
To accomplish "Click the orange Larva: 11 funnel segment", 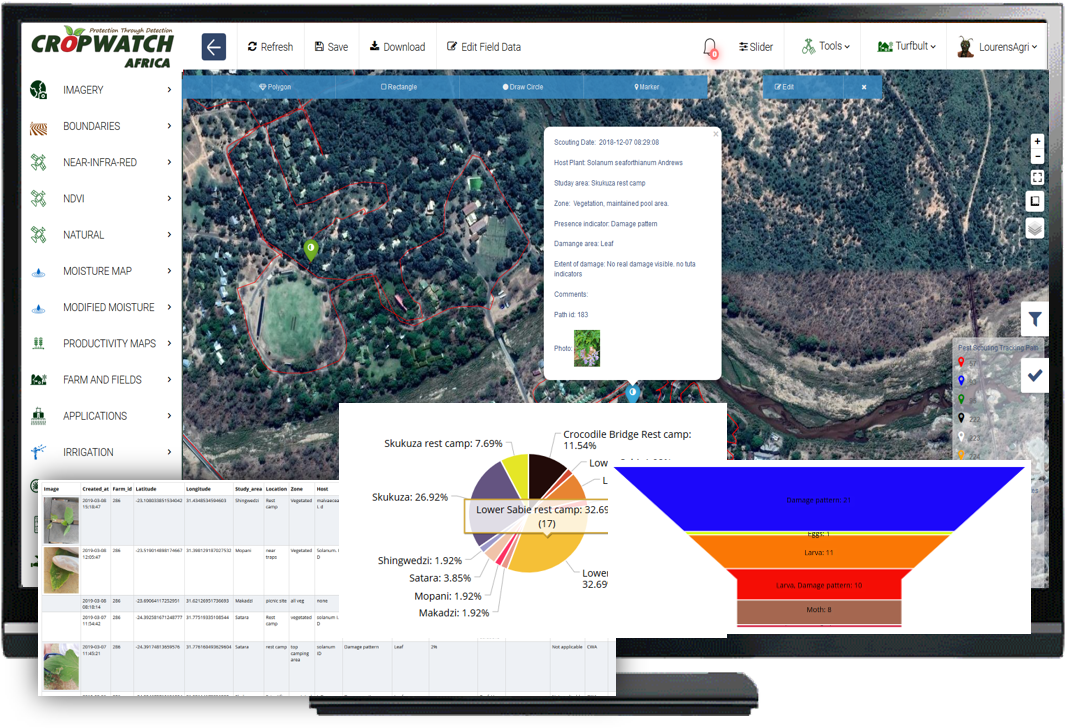I will [819, 552].
